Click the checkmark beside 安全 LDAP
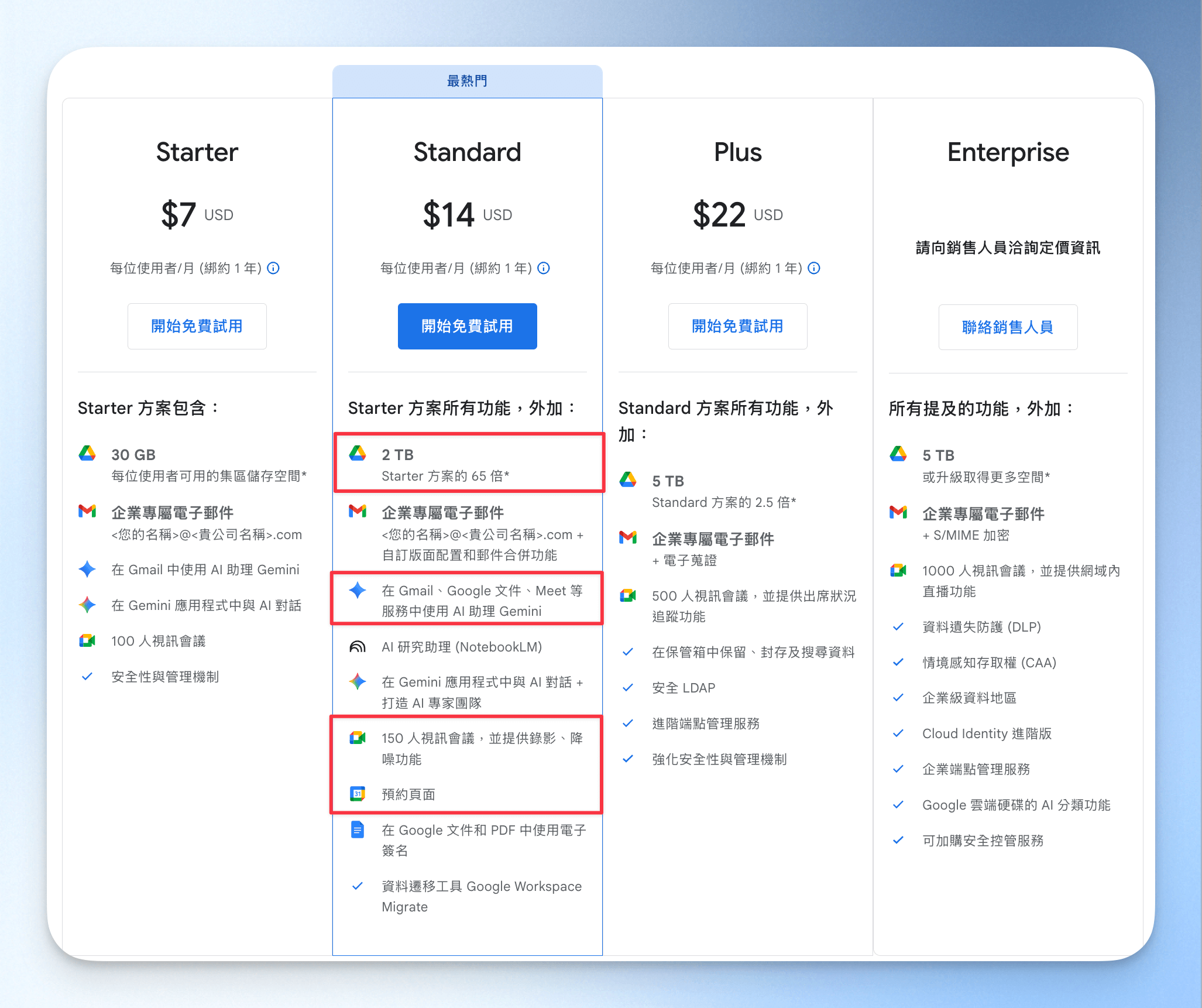1202x1008 pixels. (628, 688)
